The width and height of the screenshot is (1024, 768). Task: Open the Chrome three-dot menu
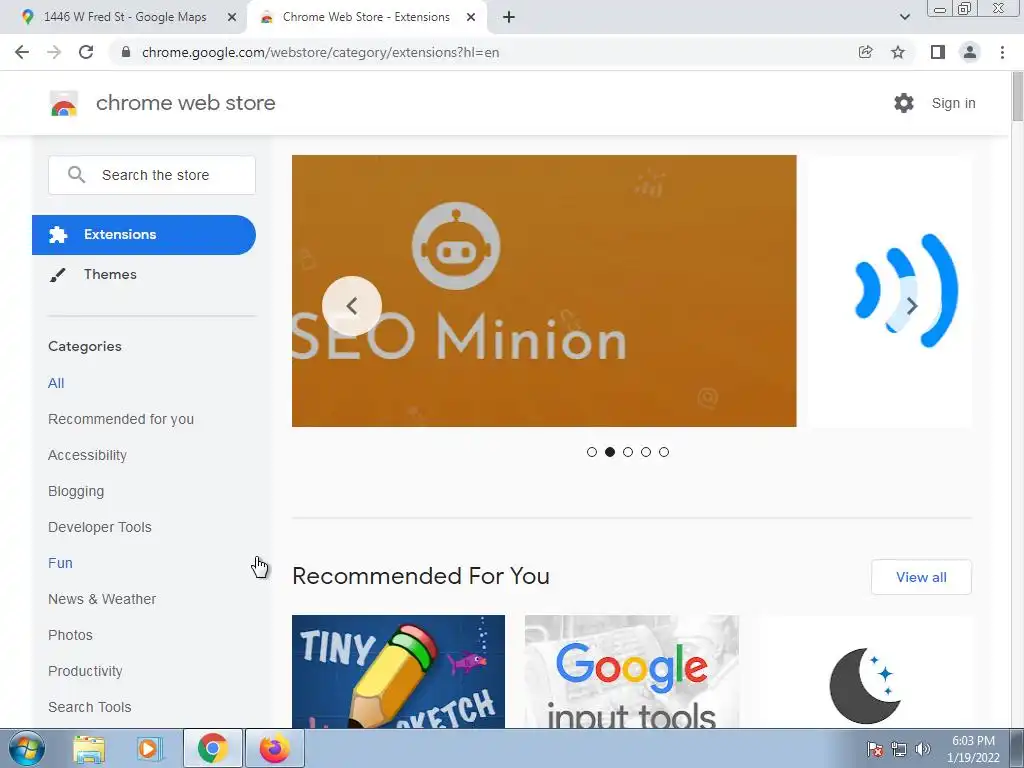(1002, 52)
